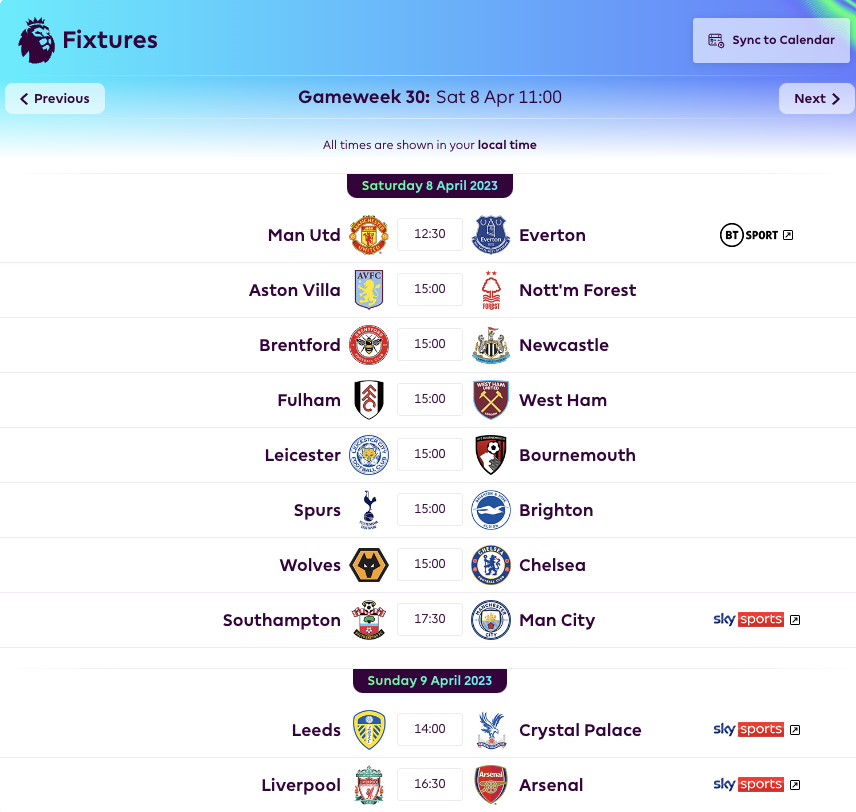This screenshot has height=812, width=856.
Task: Open the Crystal Palace team name link
Action: point(580,731)
